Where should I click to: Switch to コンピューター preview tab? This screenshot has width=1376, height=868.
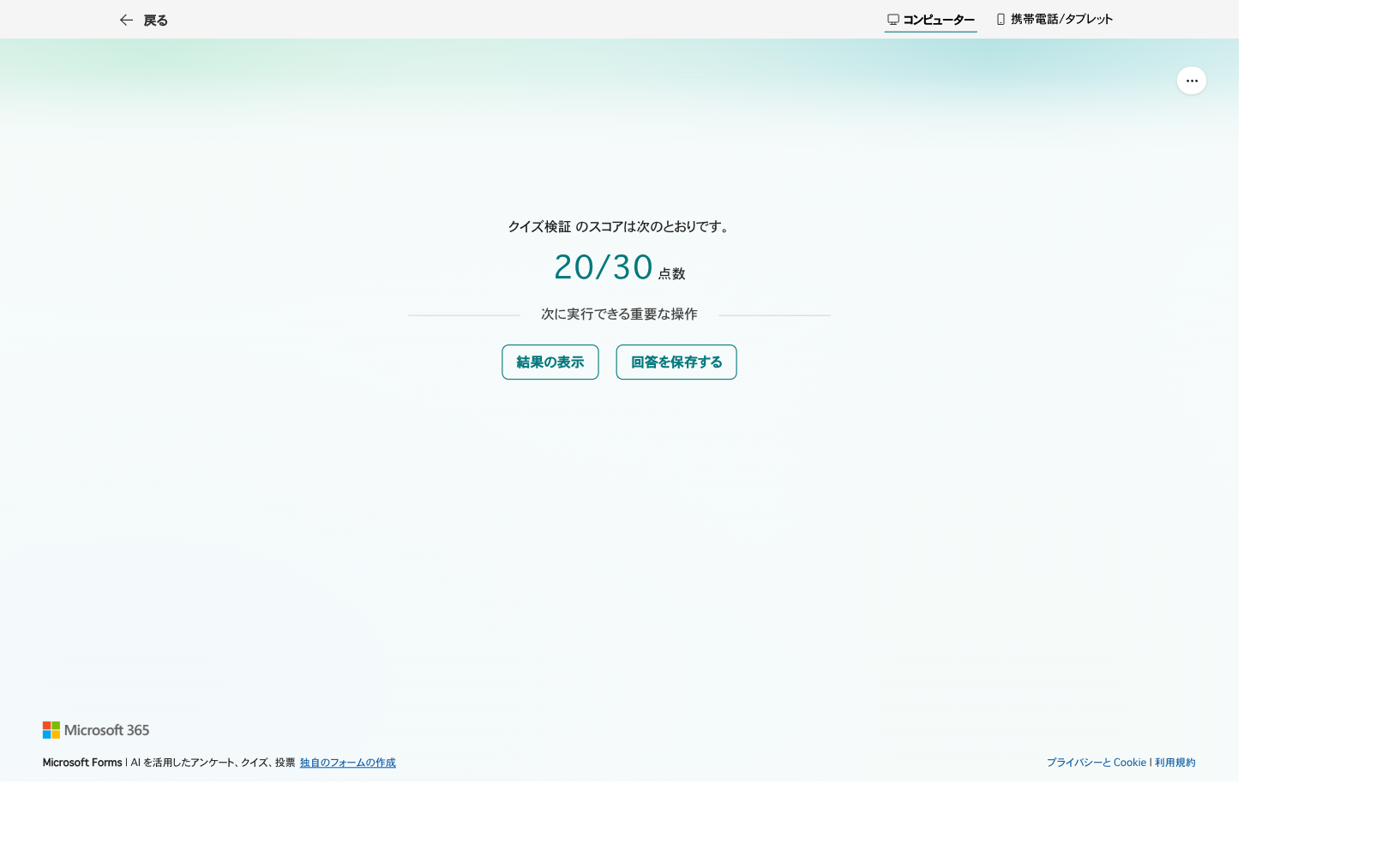pyautogui.click(x=930, y=20)
